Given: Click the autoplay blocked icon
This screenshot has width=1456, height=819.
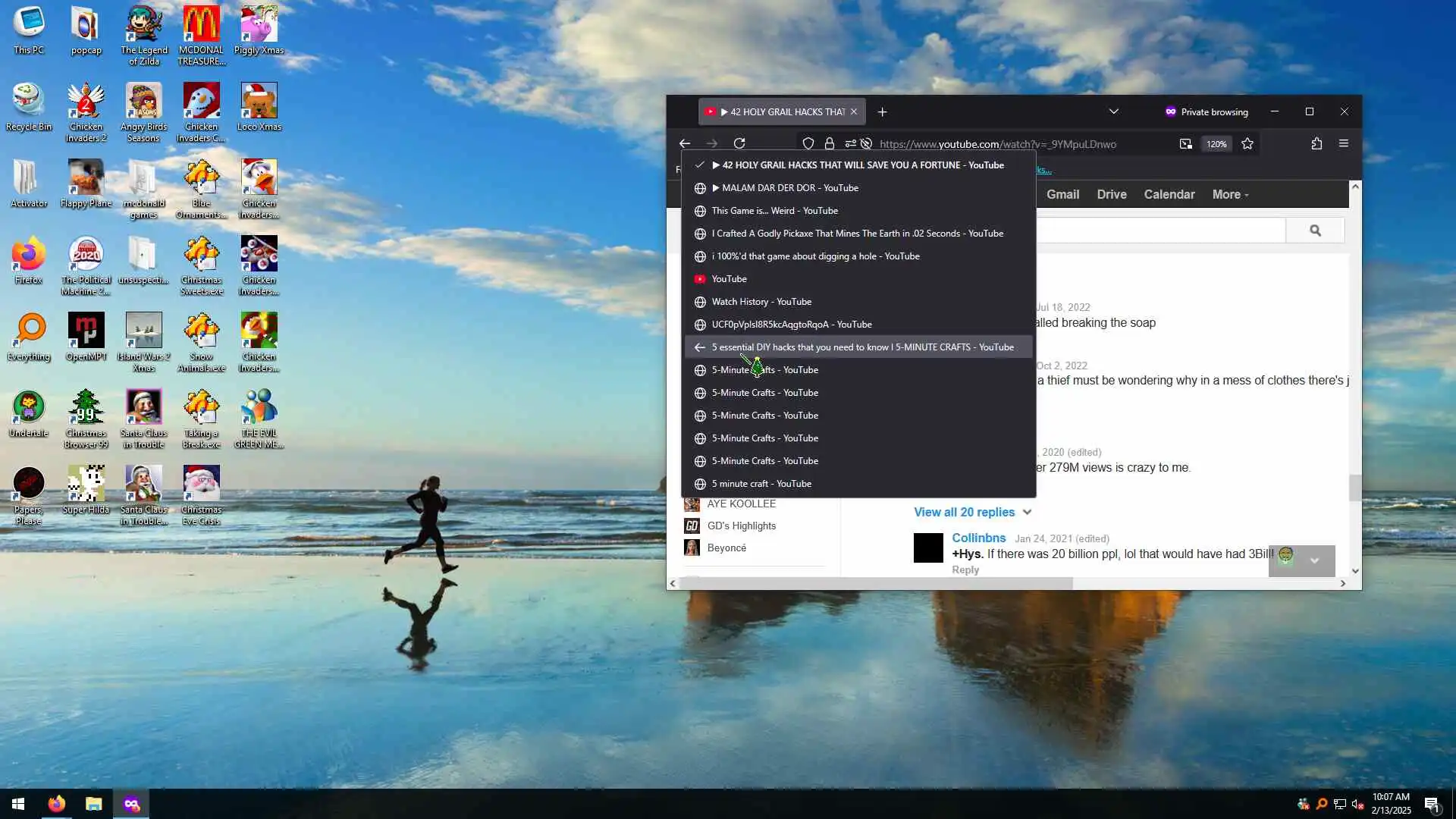Looking at the screenshot, I should pos(866,144).
